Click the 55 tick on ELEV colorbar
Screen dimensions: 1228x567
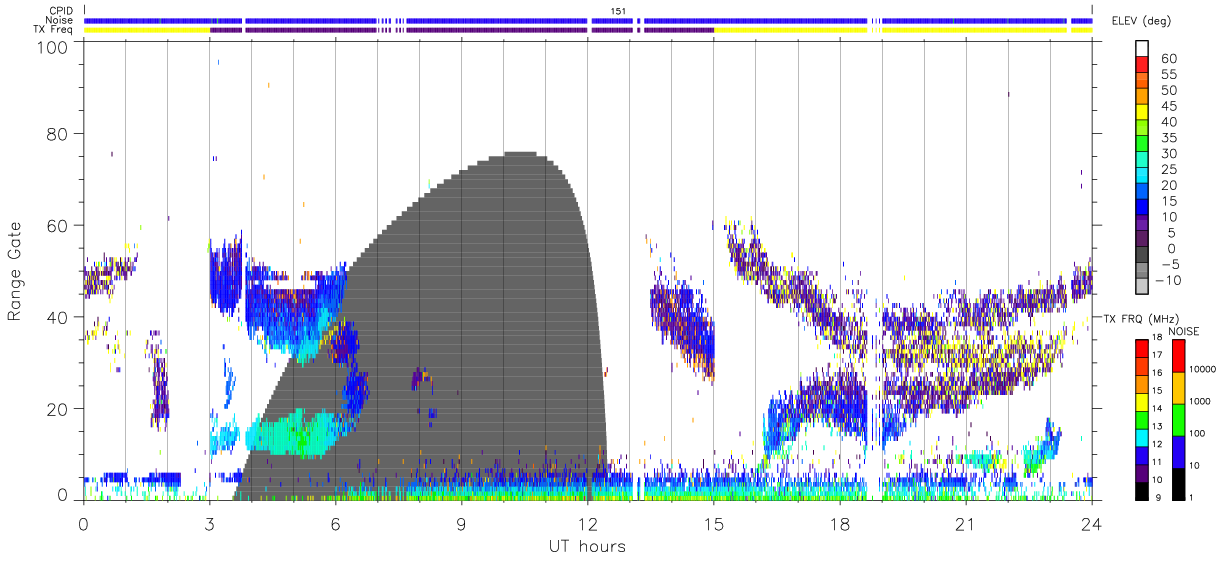tap(1168, 75)
